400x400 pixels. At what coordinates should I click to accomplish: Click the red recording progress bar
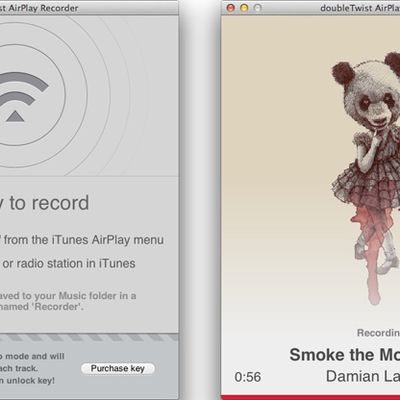click(311, 397)
